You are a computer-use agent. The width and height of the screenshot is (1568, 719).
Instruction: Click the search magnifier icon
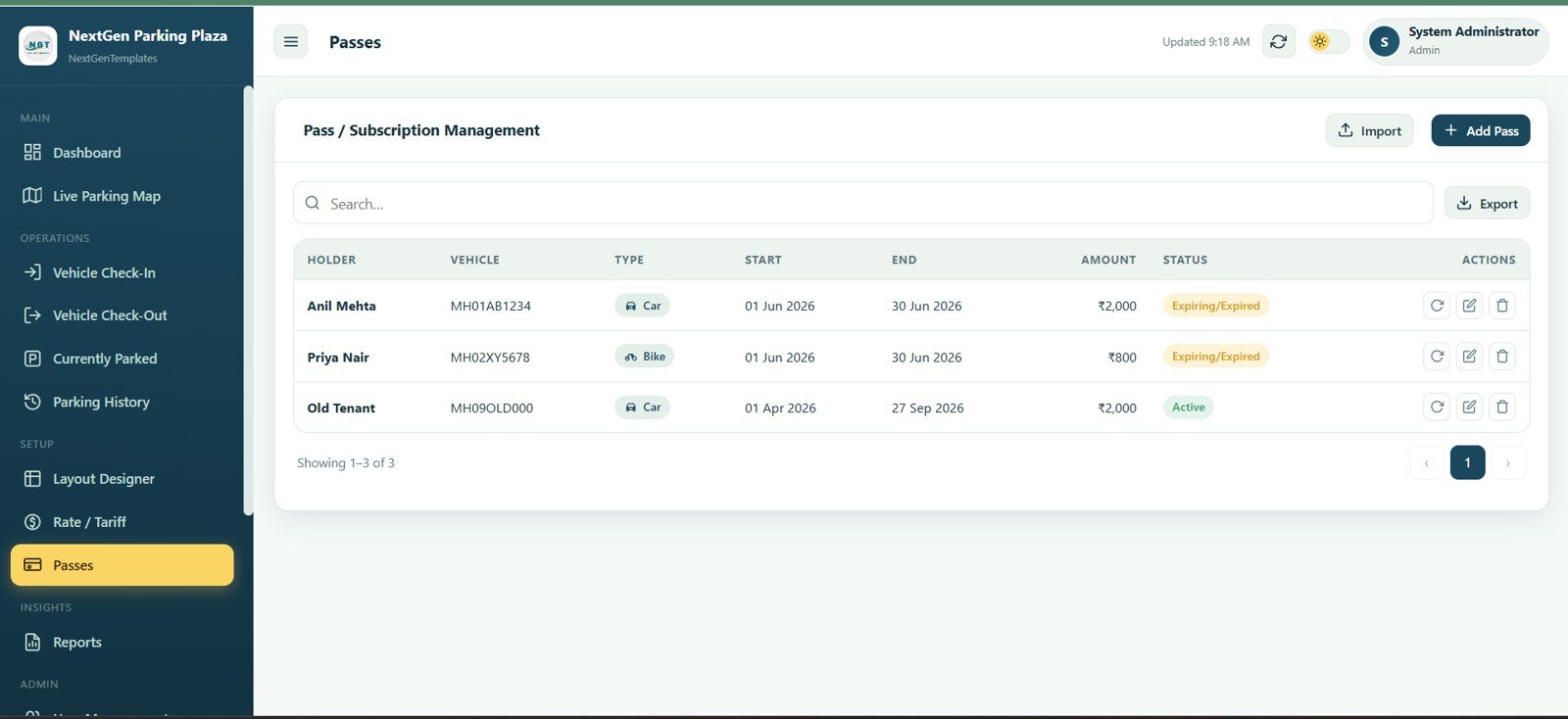[313, 203]
